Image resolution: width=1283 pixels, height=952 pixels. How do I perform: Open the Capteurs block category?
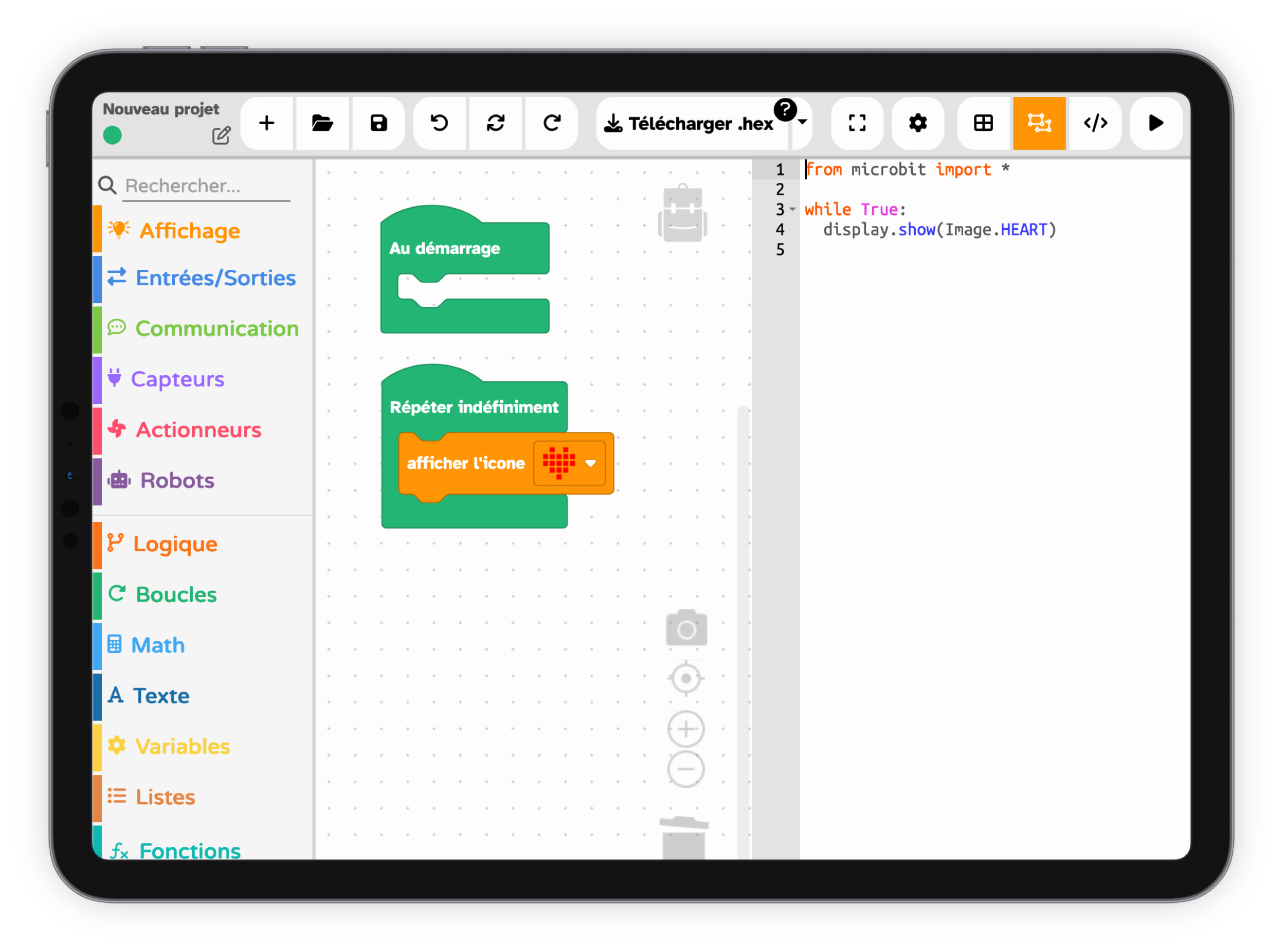[177, 379]
